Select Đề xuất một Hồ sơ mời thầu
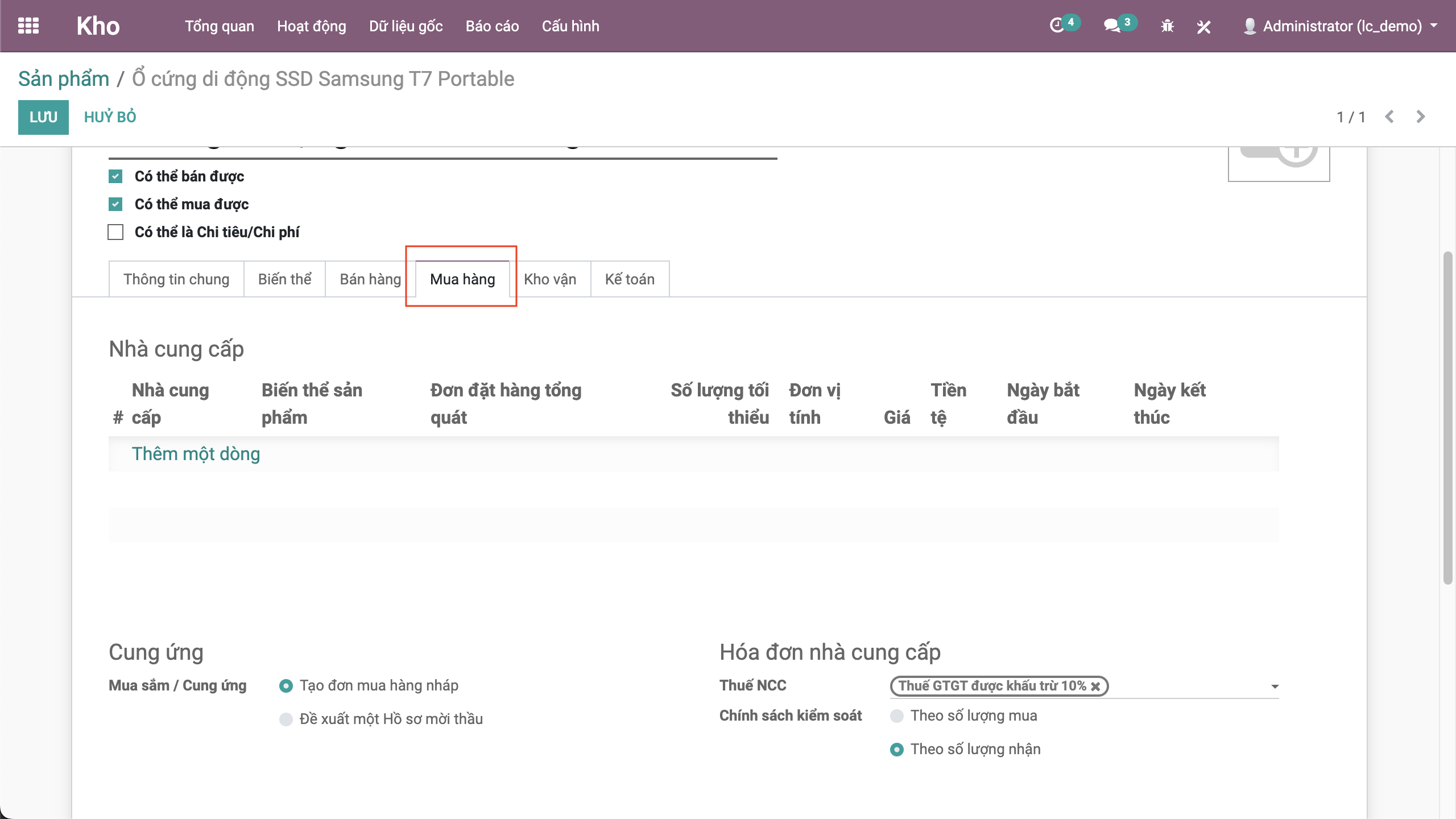The width and height of the screenshot is (1456, 819). (286, 719)
